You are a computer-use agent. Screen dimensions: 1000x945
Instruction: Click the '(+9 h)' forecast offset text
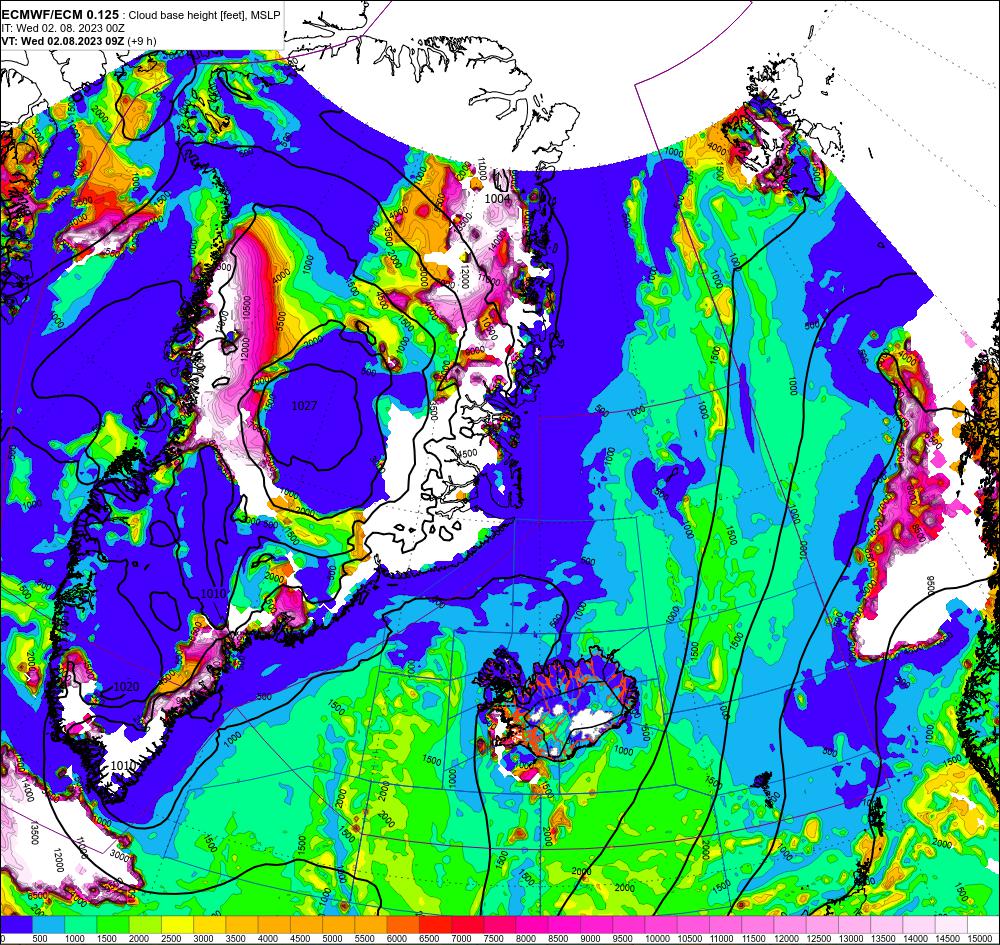pos(142,41)
